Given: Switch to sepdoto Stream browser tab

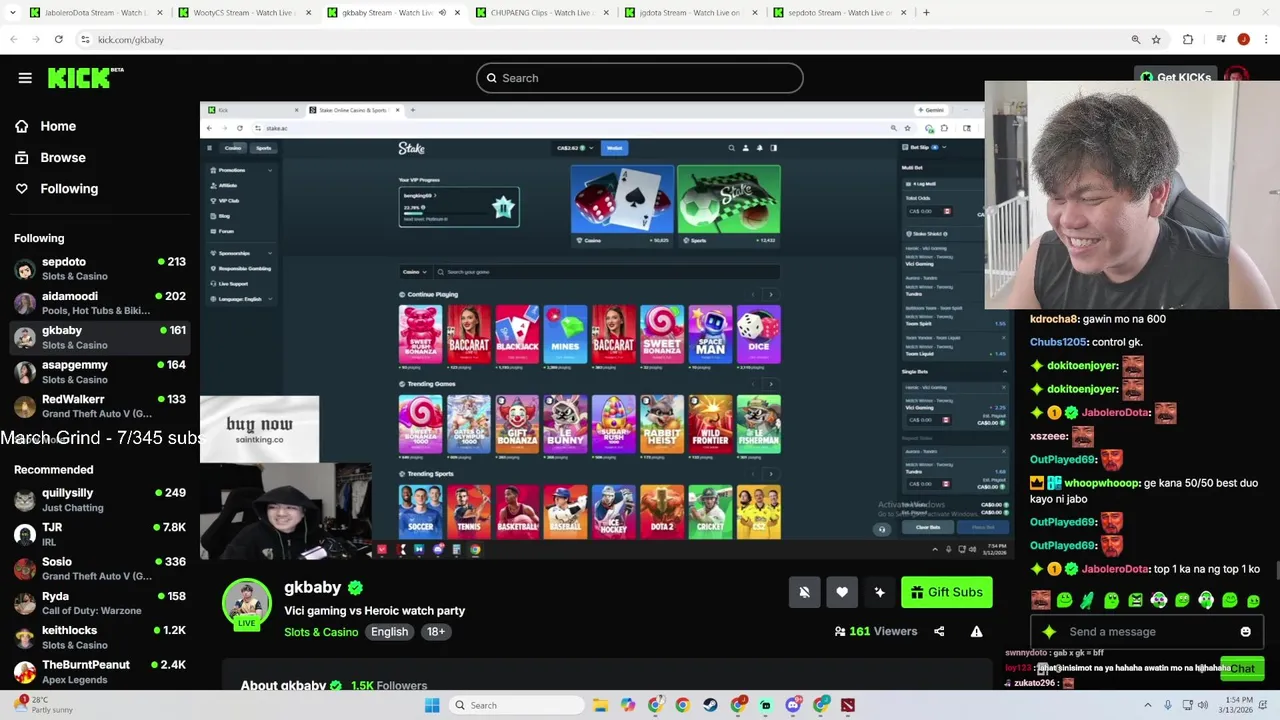Looking at the screenshot, I should (837, 12).
